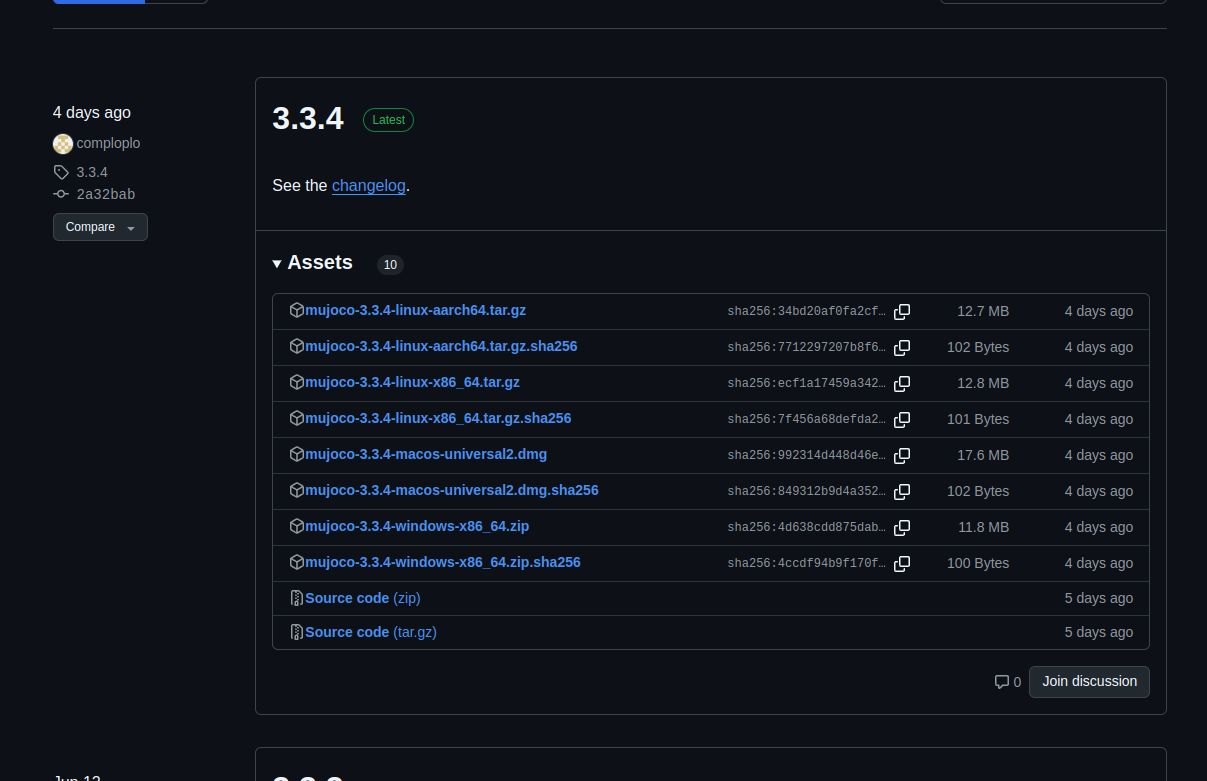
Task: Copy SHA256 hash for windows-x86_64.zip
Action: coord(901,528)
